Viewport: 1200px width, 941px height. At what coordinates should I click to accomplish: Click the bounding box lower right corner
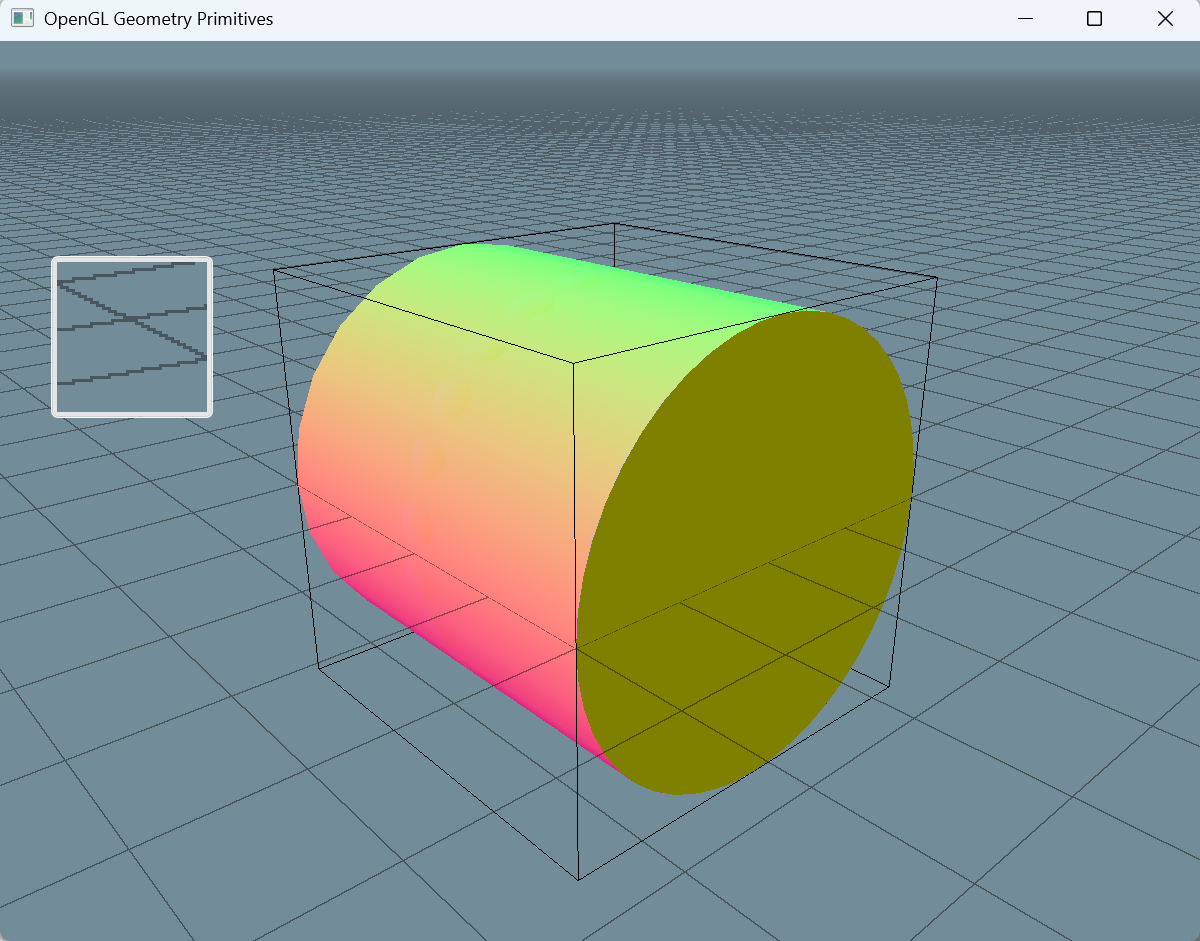point(890,685)
